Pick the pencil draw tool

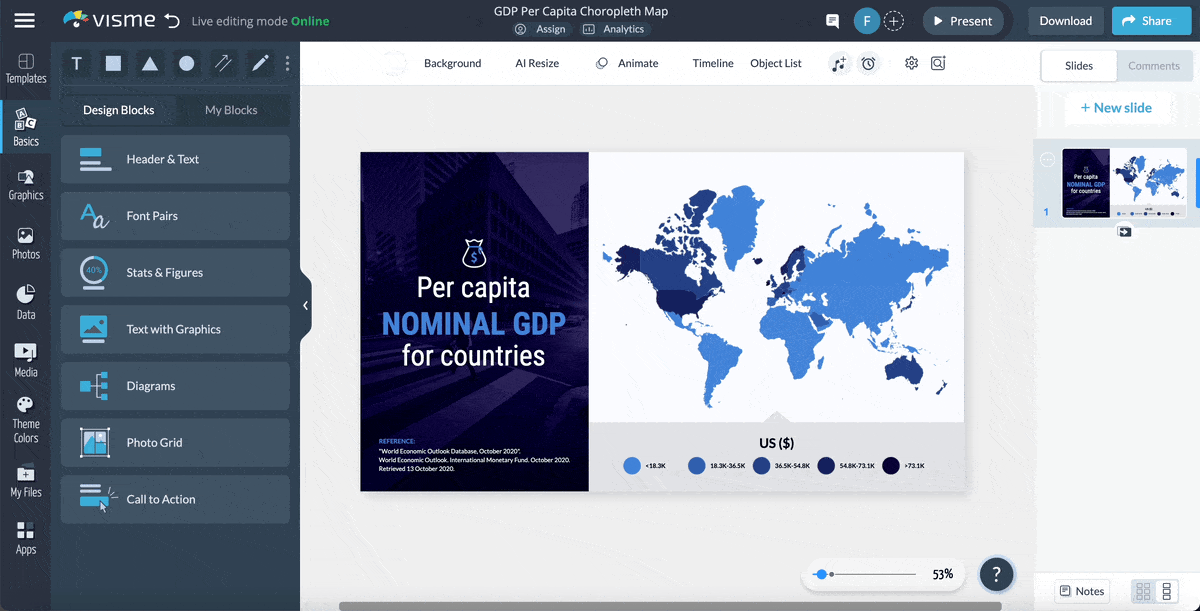[x=260, y=64]
